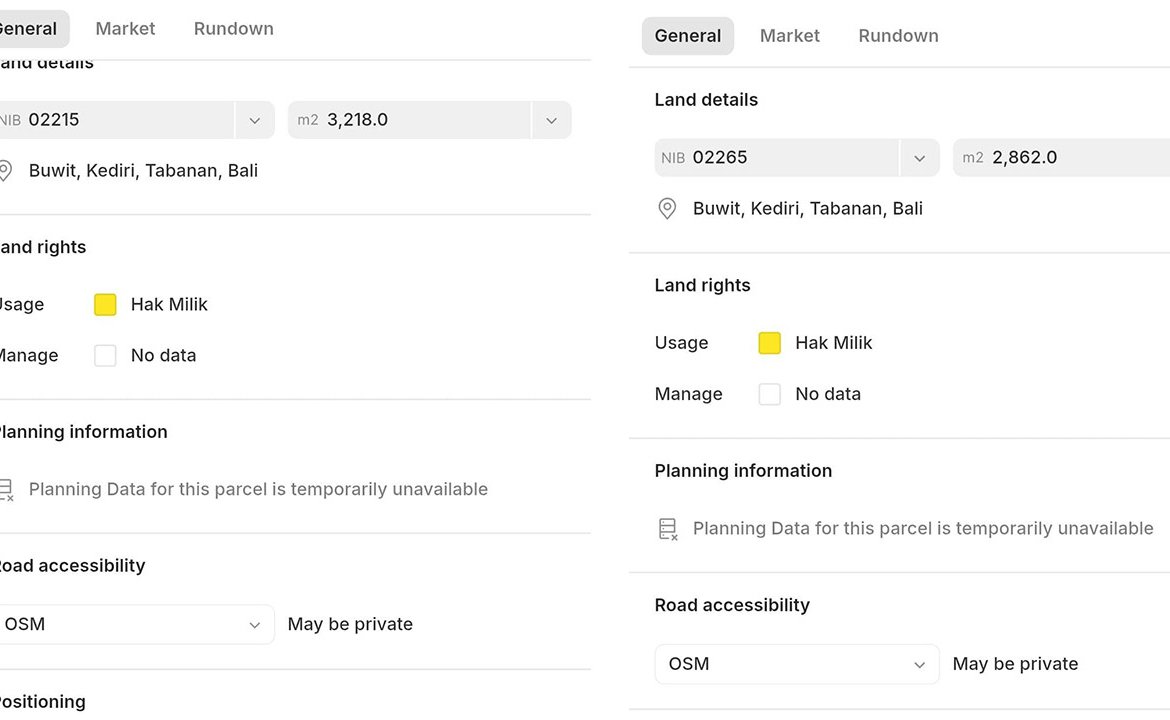The width and height of the screenshot is (1170, 720).
Task: Expand the NIB 02215 dropdown chevron
Action: [254, 120]
